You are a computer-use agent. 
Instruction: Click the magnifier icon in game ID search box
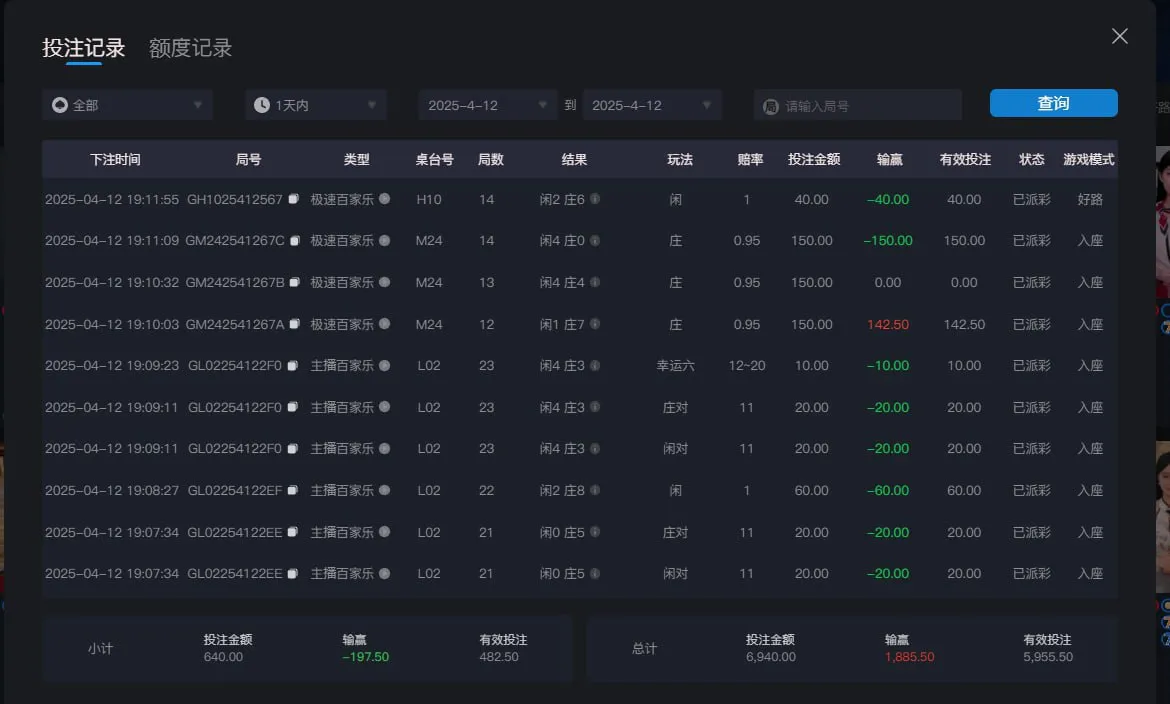coord(772,104)
